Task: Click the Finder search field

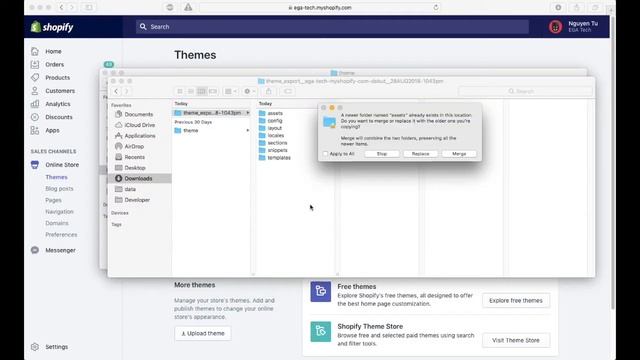Action: (x=524, y=91)
